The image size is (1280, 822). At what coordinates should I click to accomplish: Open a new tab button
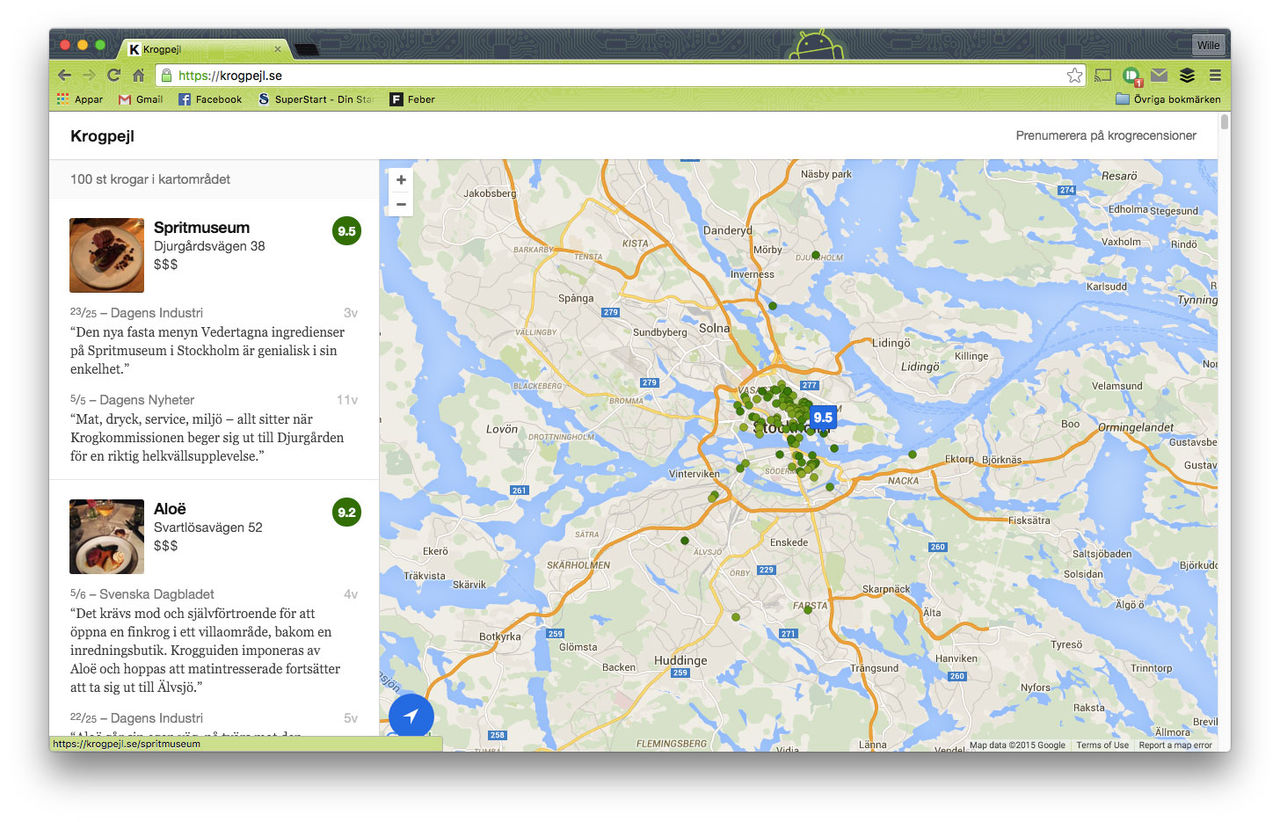pos(308,49)
